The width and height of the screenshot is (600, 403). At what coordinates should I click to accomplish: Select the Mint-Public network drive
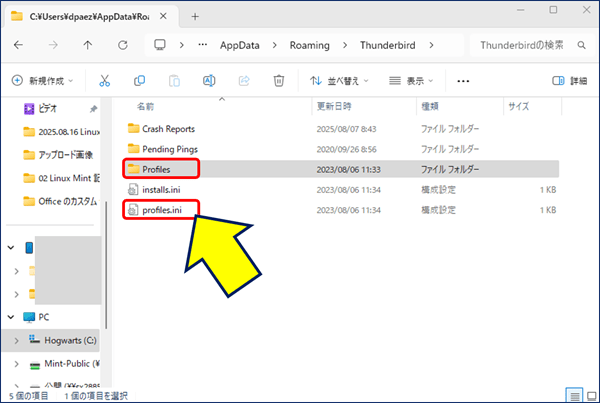(64, 364)
